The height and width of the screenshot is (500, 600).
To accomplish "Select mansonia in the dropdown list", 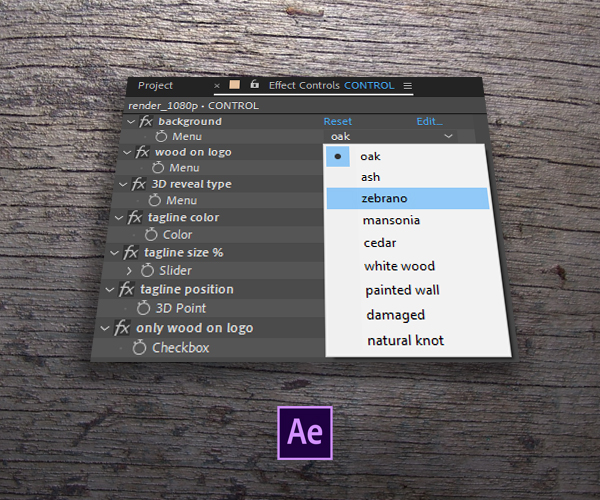I will click(409, 220).
